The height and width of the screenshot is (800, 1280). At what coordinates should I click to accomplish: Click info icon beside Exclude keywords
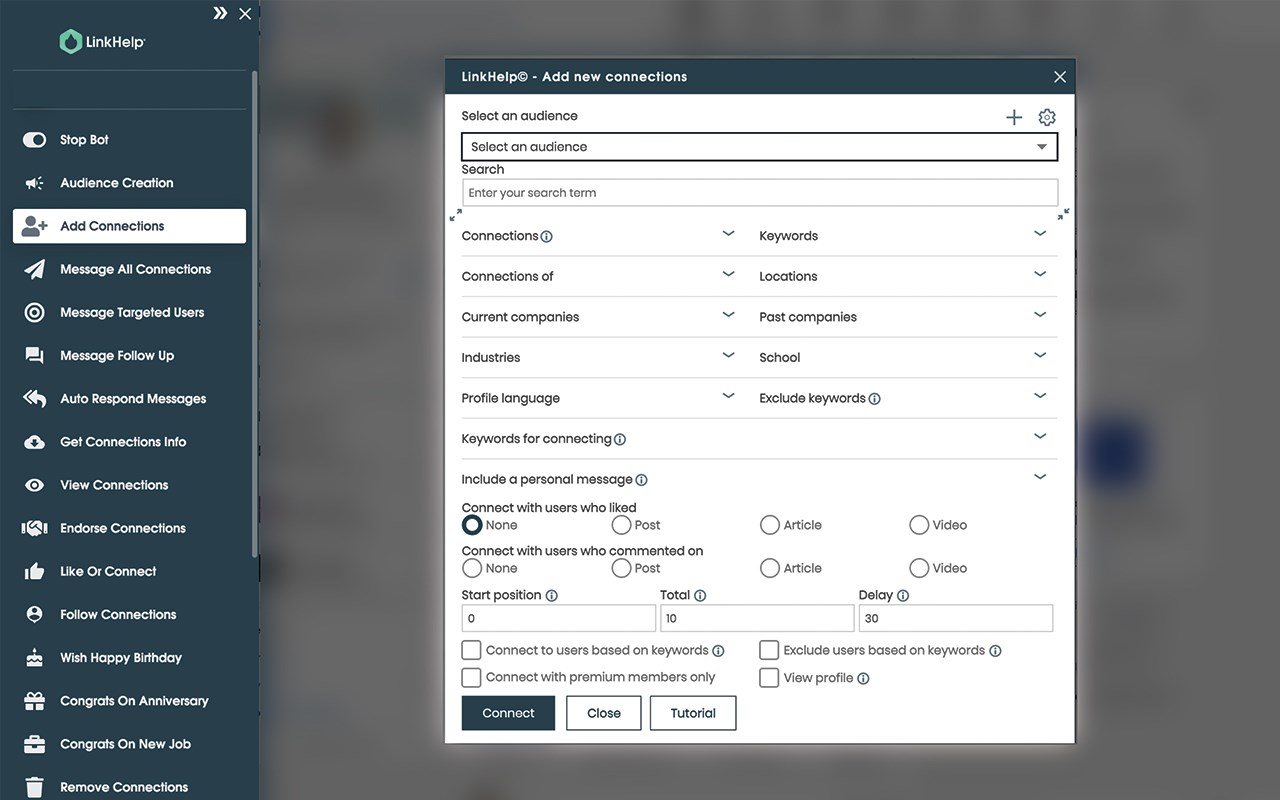(x=875, y=399)
